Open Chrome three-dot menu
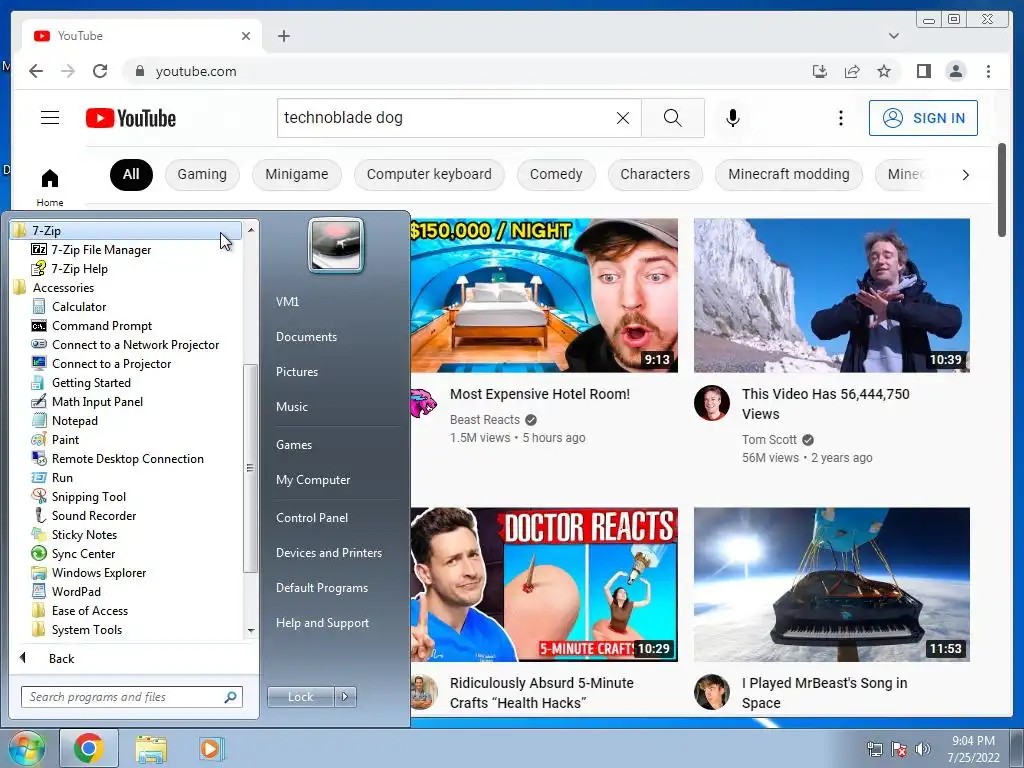This screenshot has width=1024, height=768. [988, 71]
